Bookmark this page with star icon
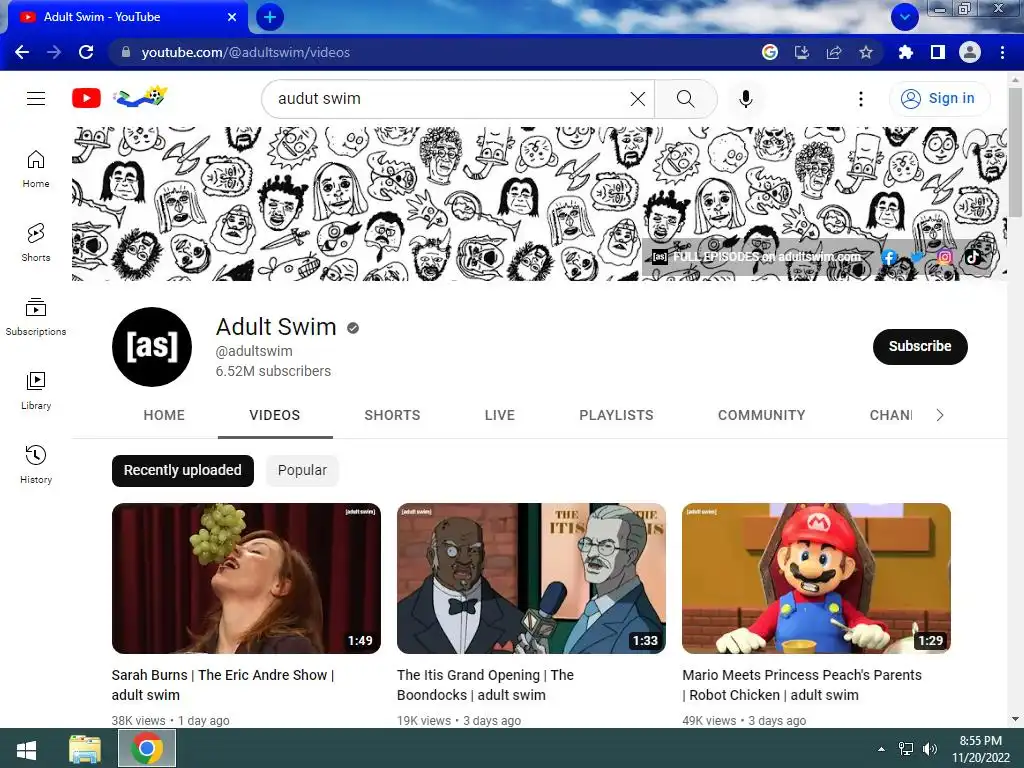 (866, 52)
